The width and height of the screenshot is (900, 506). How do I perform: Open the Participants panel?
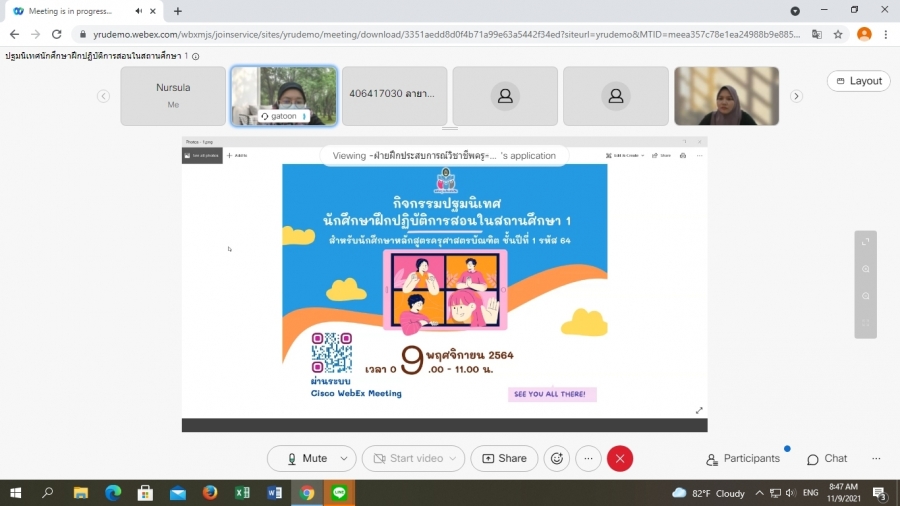pos(743,458)
